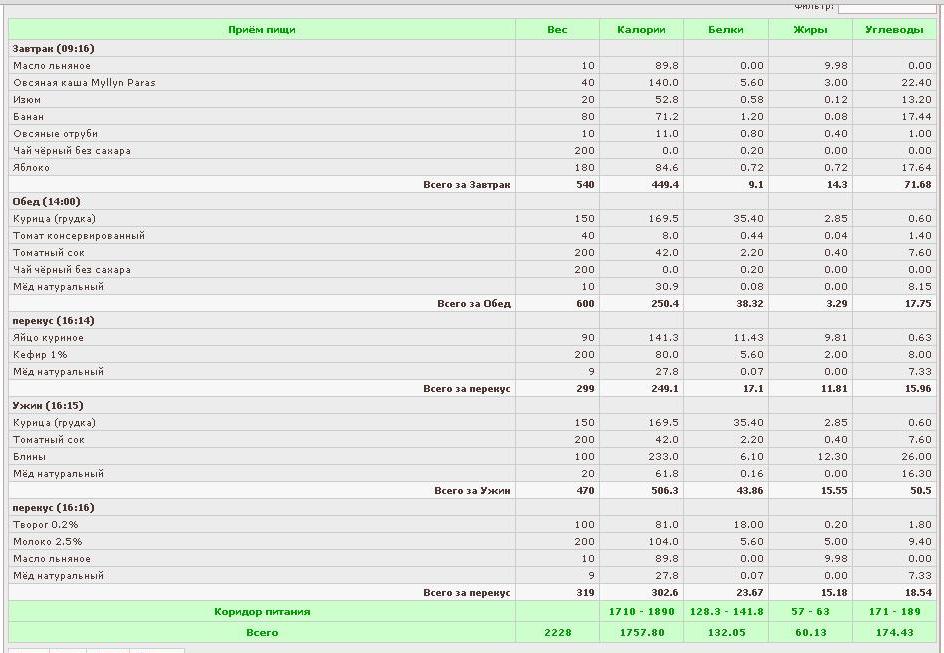Click the Кефир 1% entry

[x=40, y=355]
